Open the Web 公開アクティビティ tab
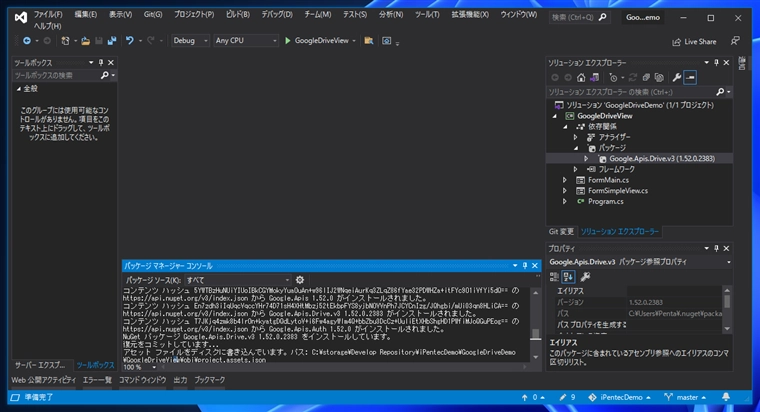This screenshot has width=760, height=412. coord(44,380)
